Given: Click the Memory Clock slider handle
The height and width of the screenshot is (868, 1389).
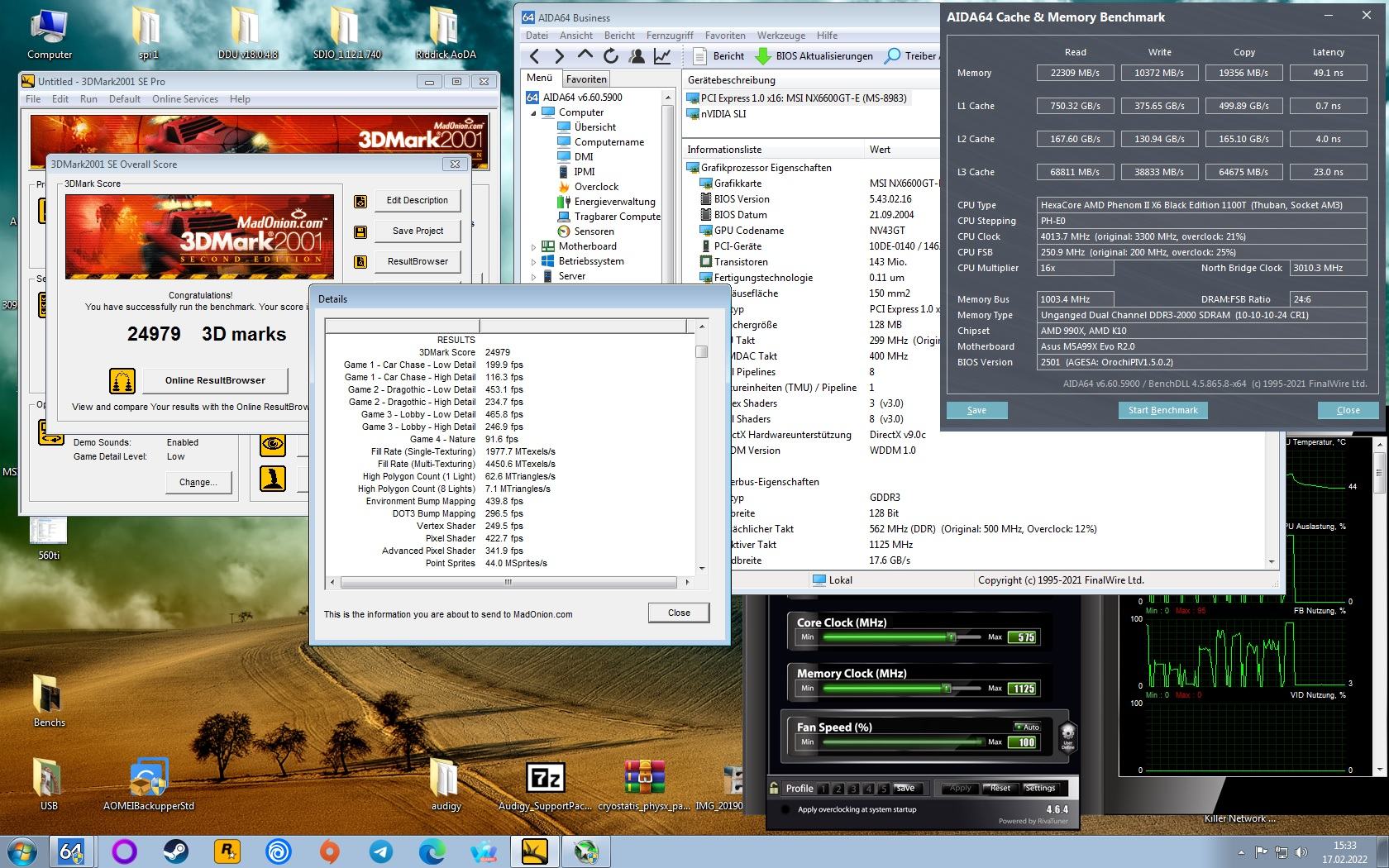Looking at the screenshot, I should pos(947,689).
